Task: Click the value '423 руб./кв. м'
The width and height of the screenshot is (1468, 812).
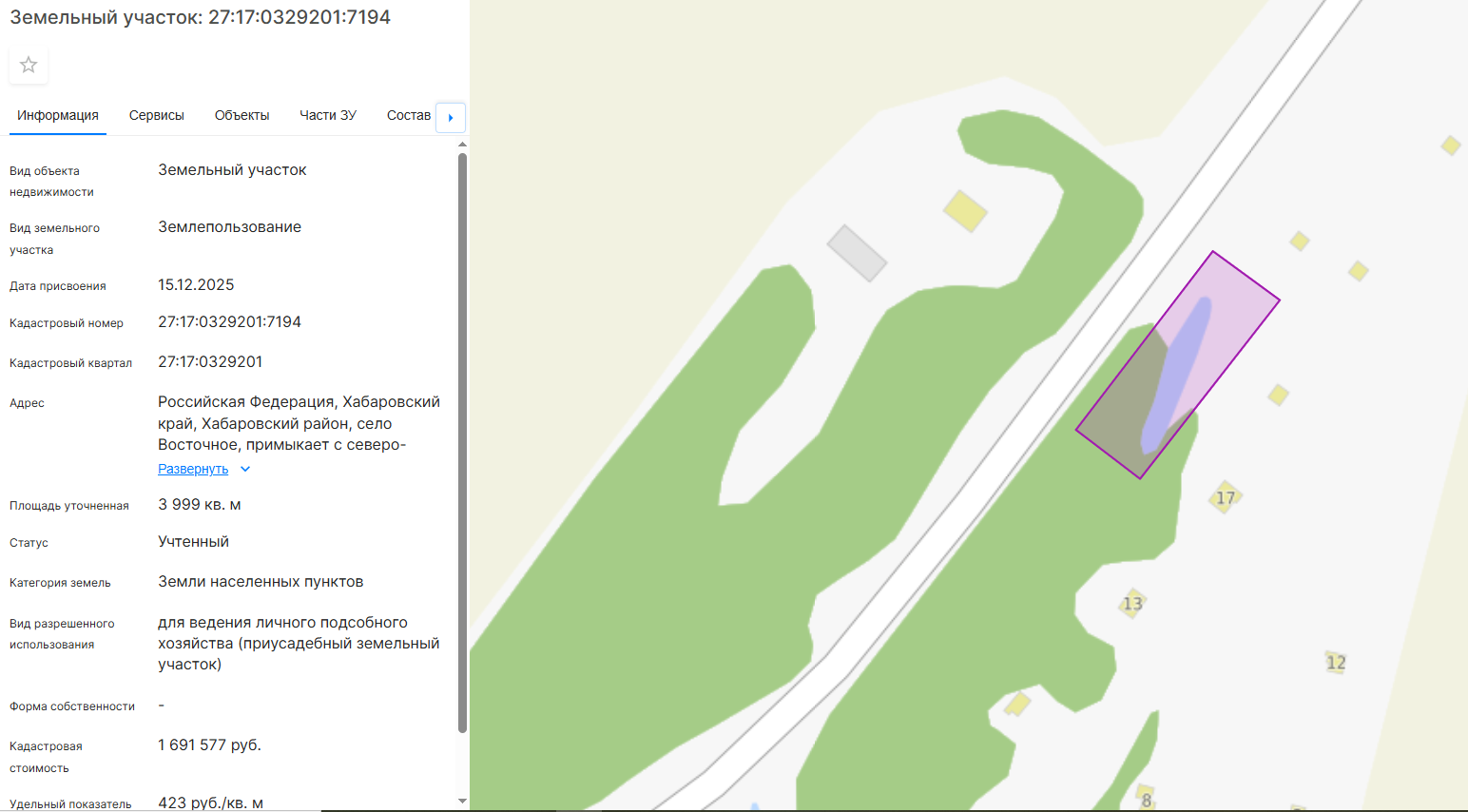Action: (210, 803)
